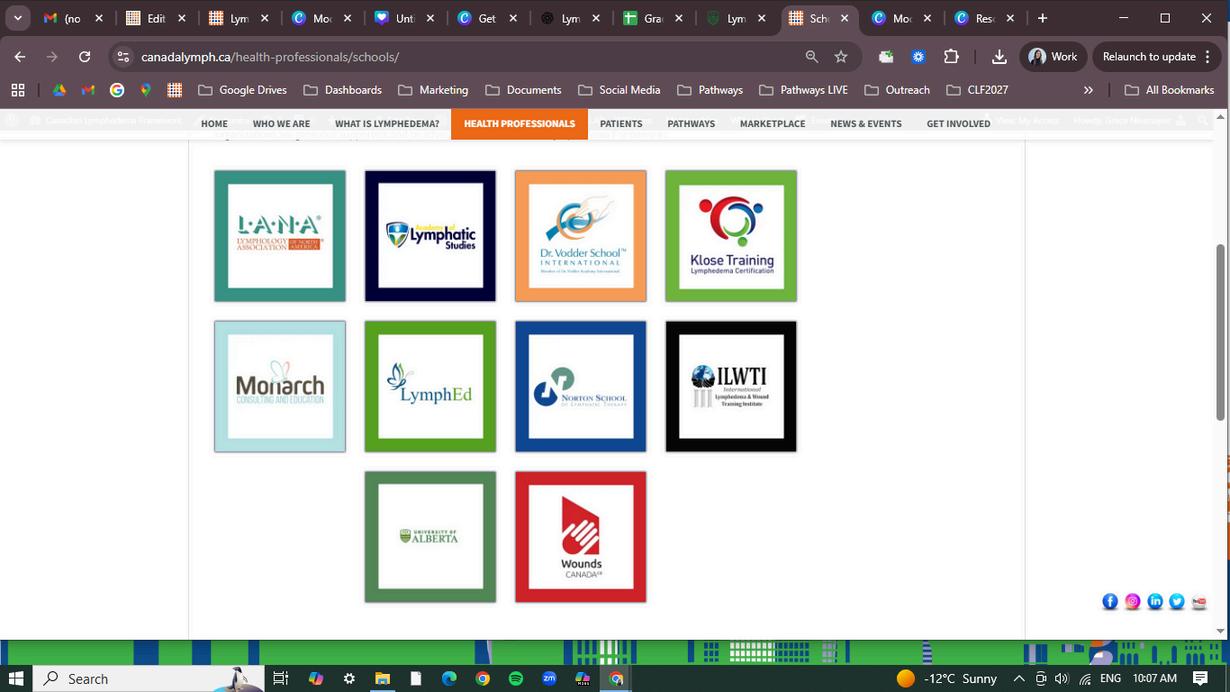Viewport: 1230px width, 692px height.
Task: Open the Dashboards bookmark folder
Action: 343,90
